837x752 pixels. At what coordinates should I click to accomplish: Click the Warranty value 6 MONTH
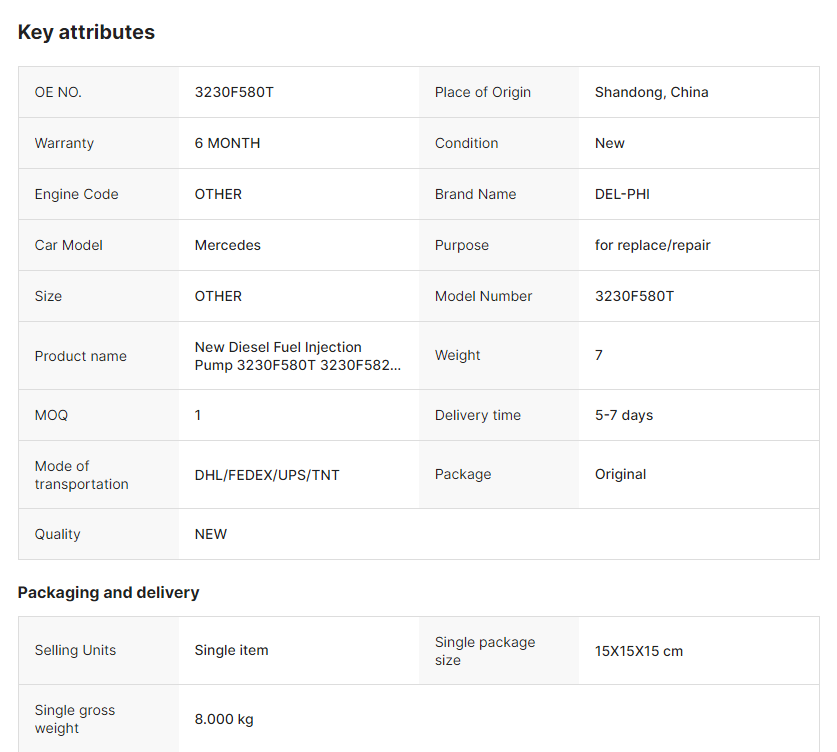(x=227, y=143)
